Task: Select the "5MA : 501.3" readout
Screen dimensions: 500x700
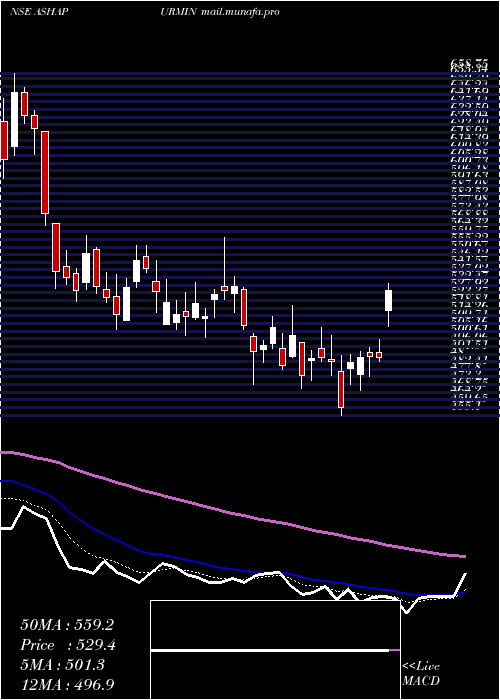Action: [62, 665]
